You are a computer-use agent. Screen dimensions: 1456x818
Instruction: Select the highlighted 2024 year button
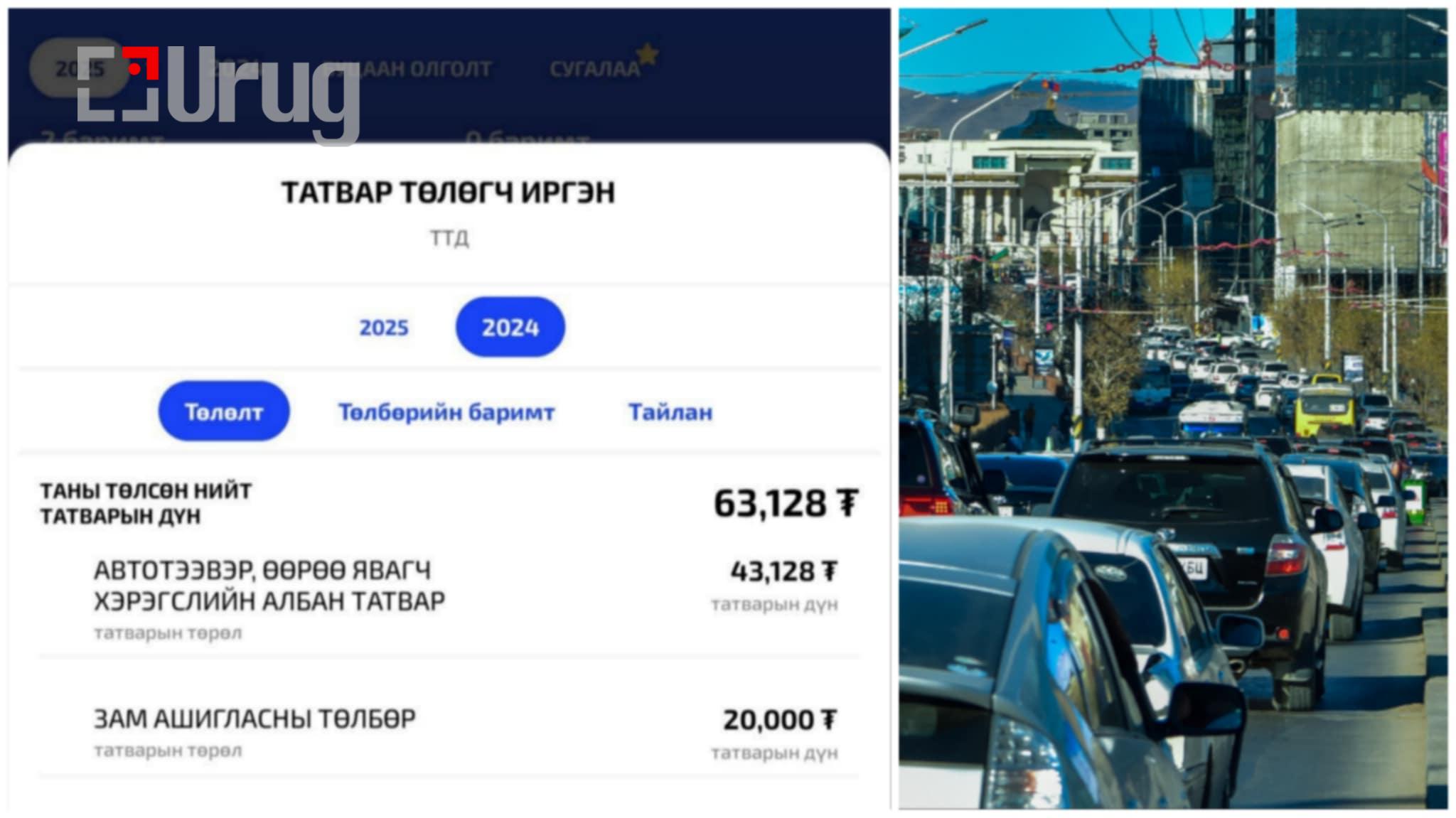click(x=510, y=327)
